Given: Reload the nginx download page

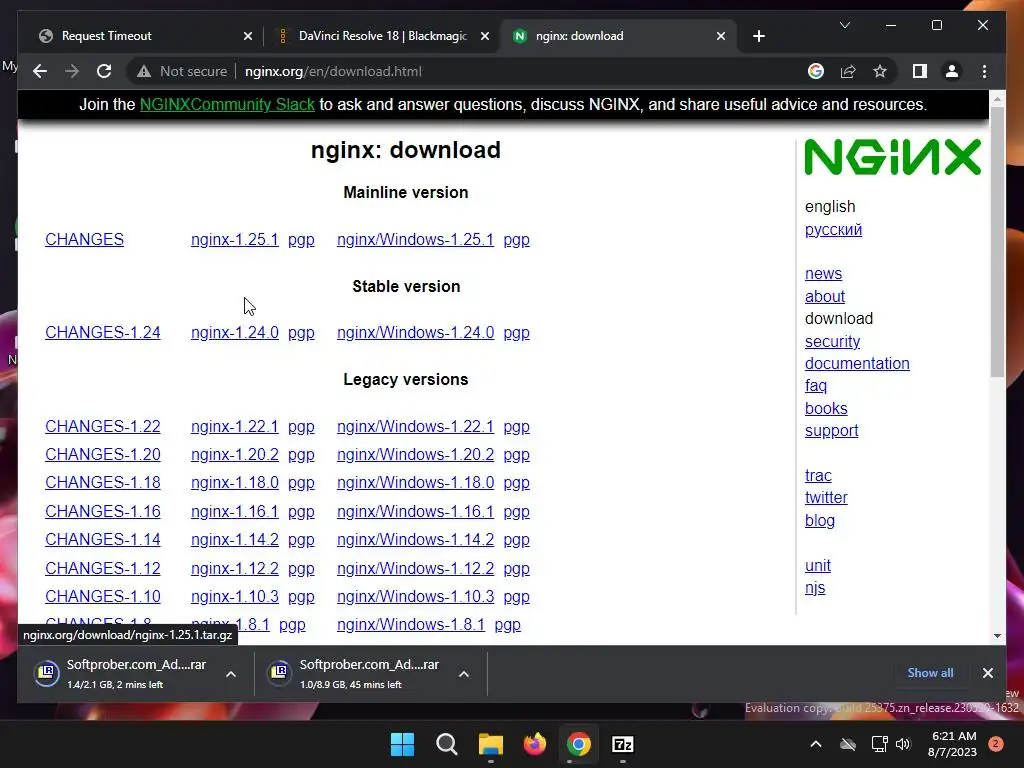Looking at the screenshot, I should [104, 71].
